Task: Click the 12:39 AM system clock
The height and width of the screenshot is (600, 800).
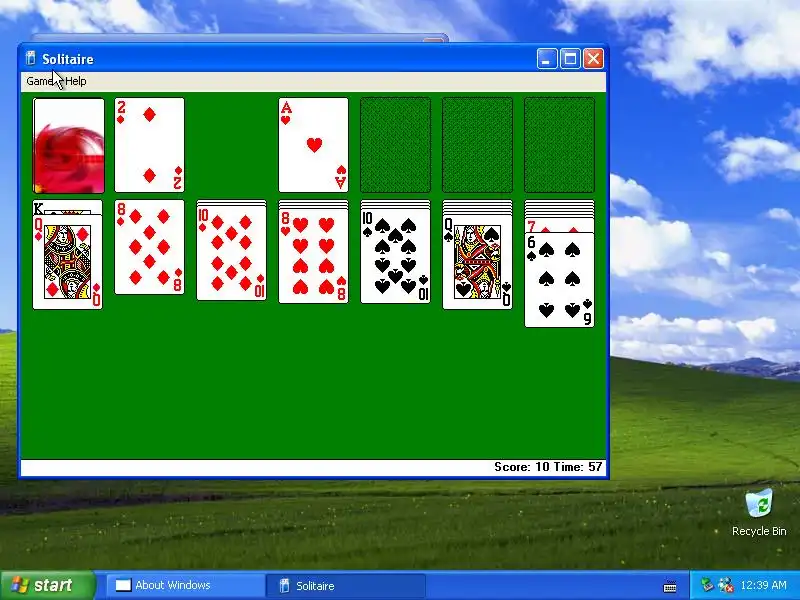Action: tap(763, 585)
